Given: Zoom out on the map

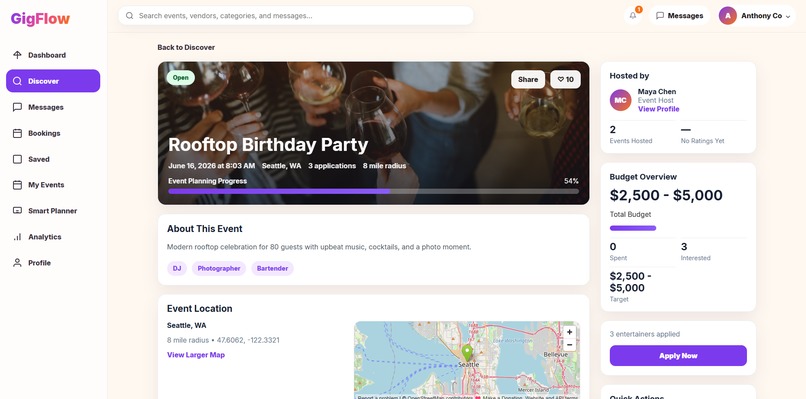Looking at the screenshot, I should pos(570,344).
